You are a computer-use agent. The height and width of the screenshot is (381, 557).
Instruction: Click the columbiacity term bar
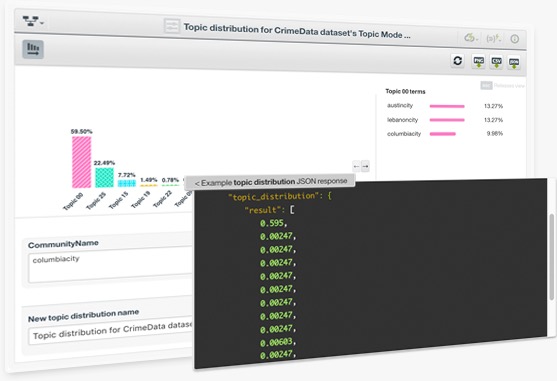coord(443,134)
